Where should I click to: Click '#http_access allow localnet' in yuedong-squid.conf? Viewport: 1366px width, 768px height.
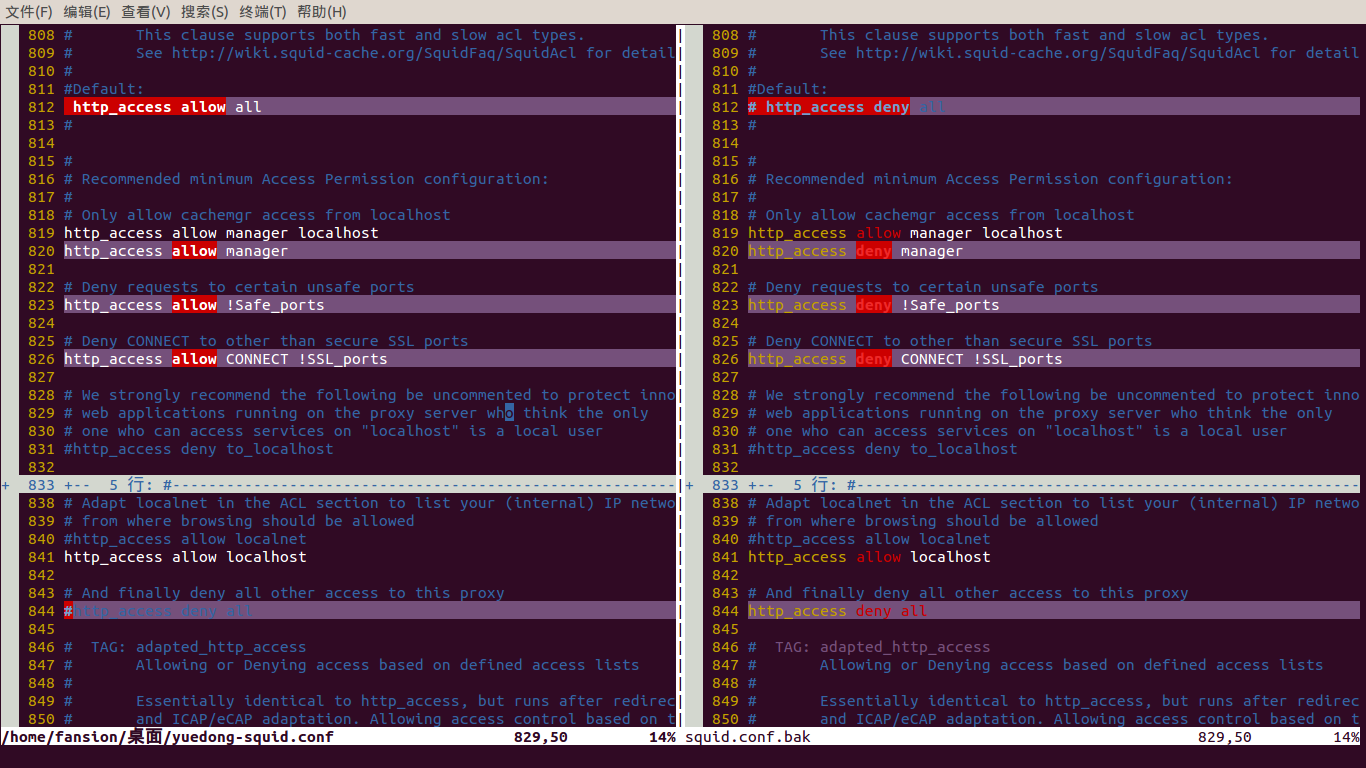[x=185, y=539]
